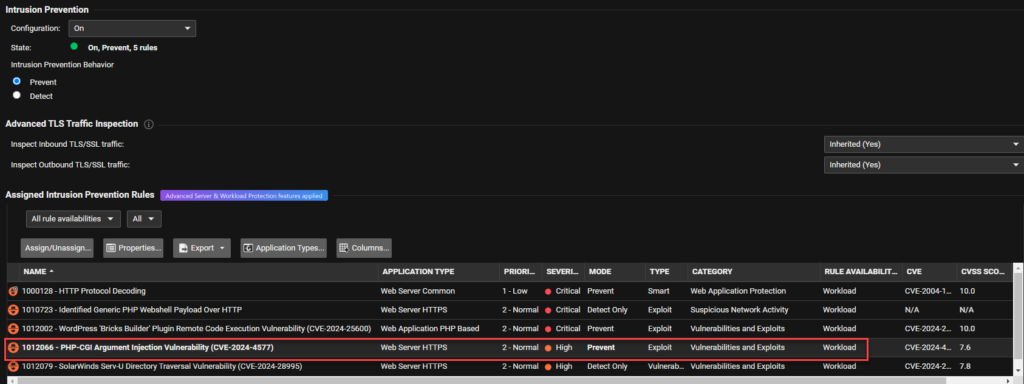Sort by the NAME column header
Image resolution: width=1024 pixels, height=384 pixels.
[x=199, y=272]
